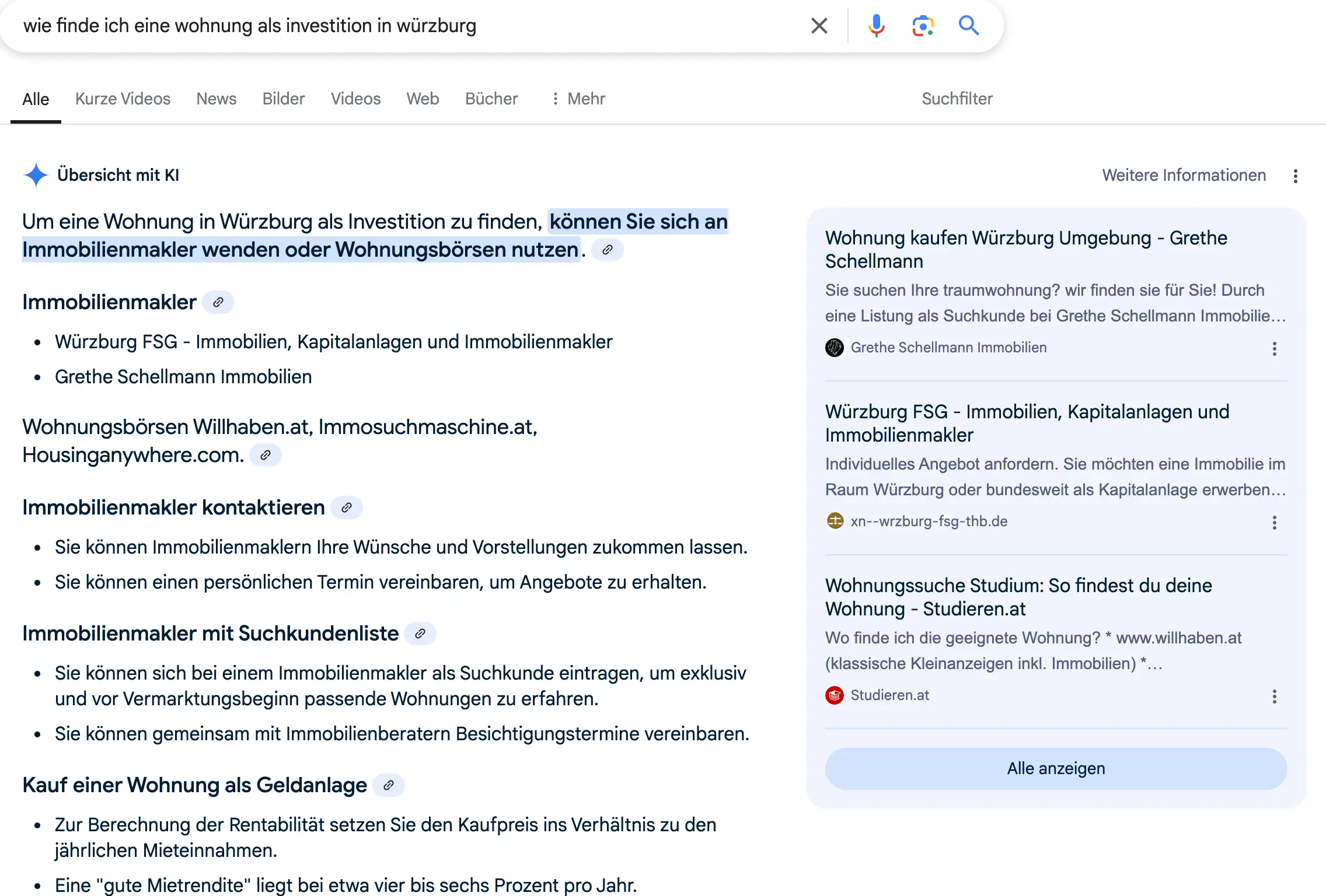The height and width of the screenshot is (896, 1326).
Task: Switch to Web tab
Action: click(x=423, y=99)
